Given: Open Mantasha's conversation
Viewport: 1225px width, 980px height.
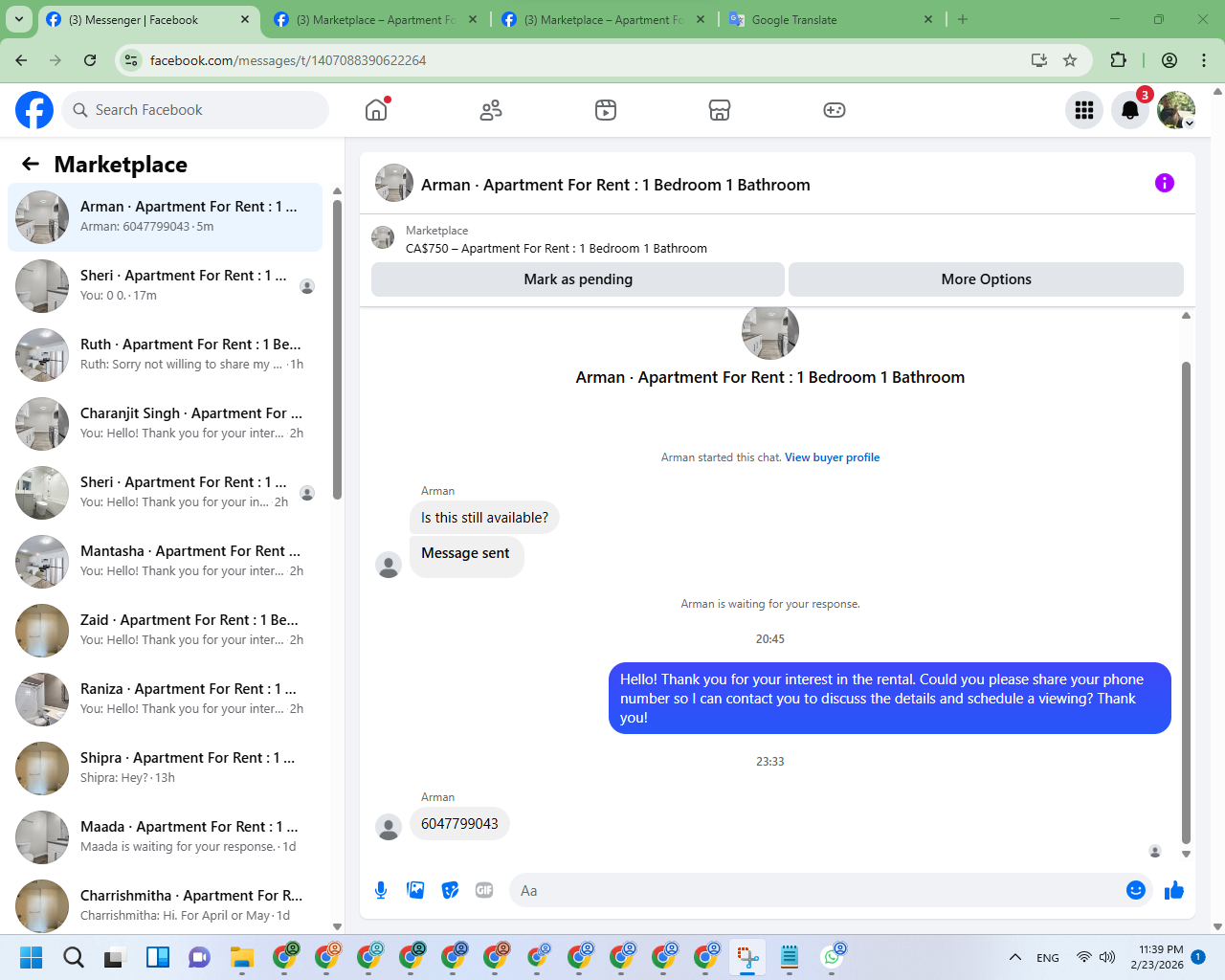Looking at the screenshot, I should pyautogui.click(x=165, y=562).
